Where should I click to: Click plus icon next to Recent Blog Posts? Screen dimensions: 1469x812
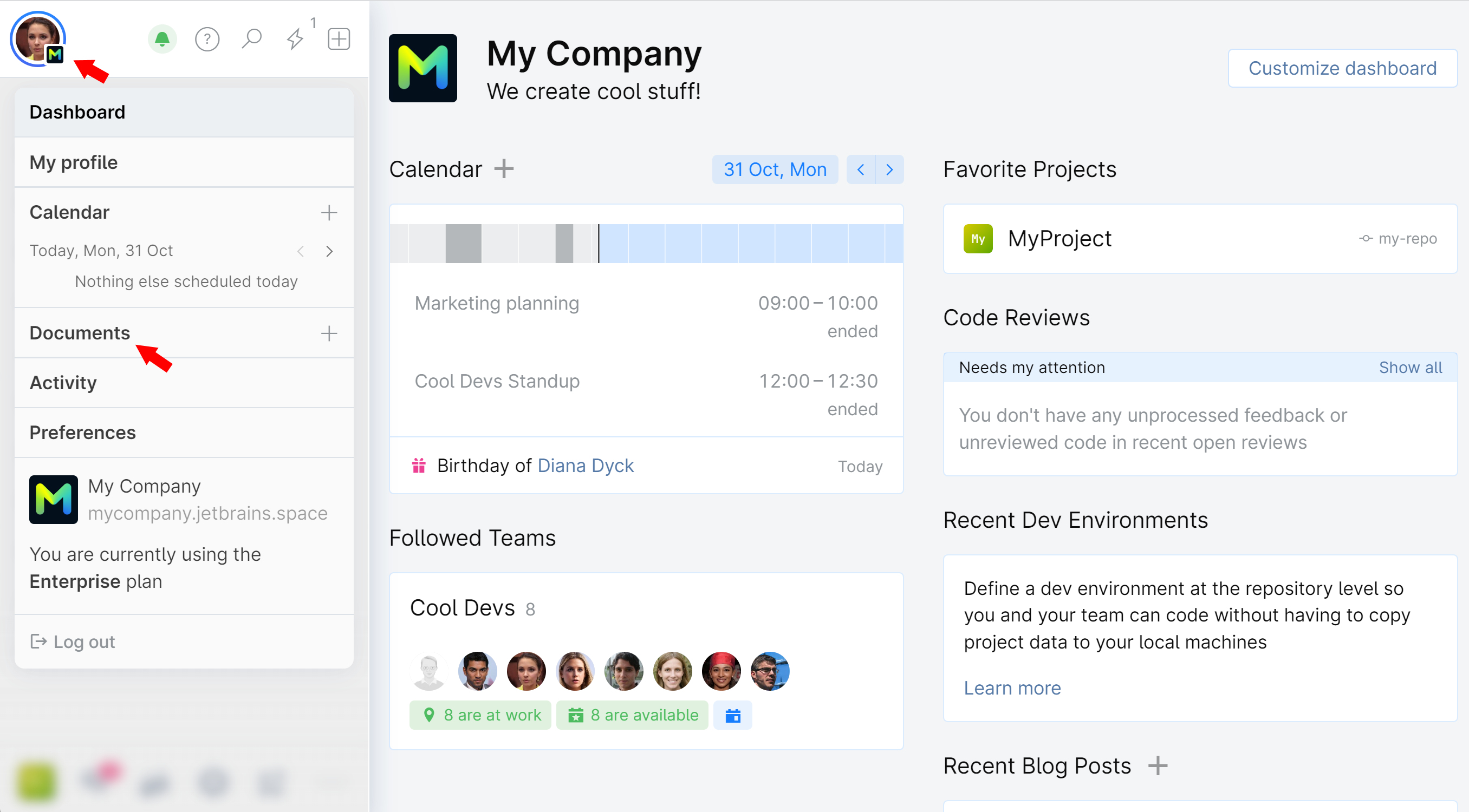1157,766
